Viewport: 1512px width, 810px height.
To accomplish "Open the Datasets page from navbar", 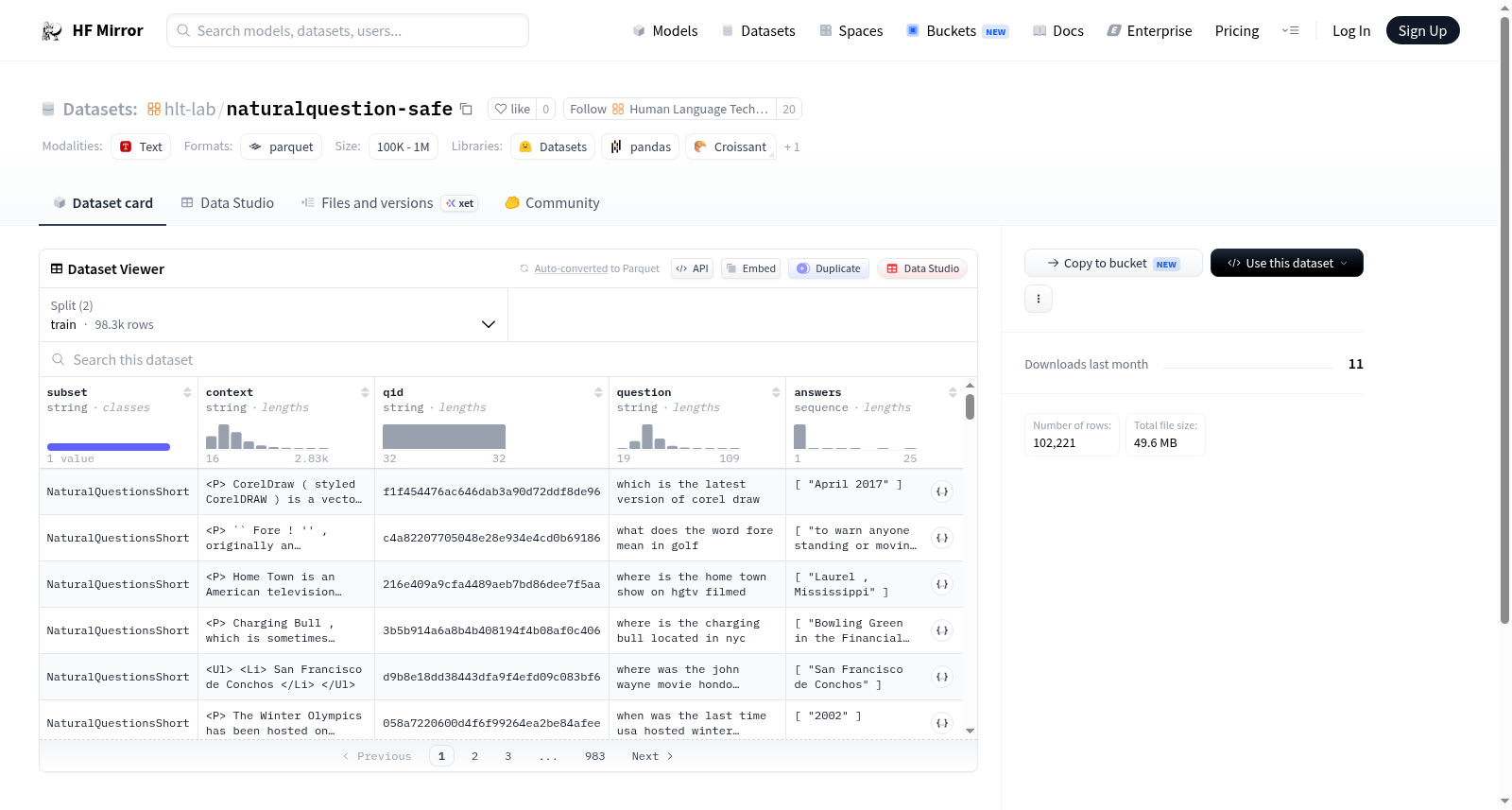I will click(x=758, y=30).
